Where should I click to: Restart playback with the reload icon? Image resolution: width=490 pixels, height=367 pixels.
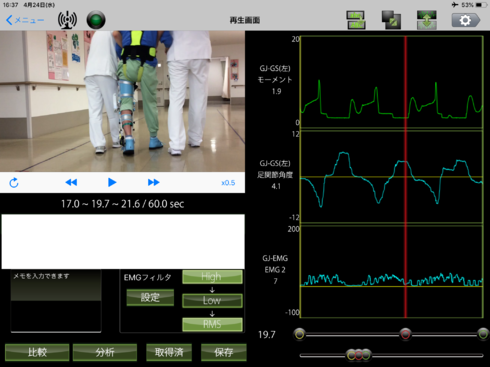pos(14,183)
